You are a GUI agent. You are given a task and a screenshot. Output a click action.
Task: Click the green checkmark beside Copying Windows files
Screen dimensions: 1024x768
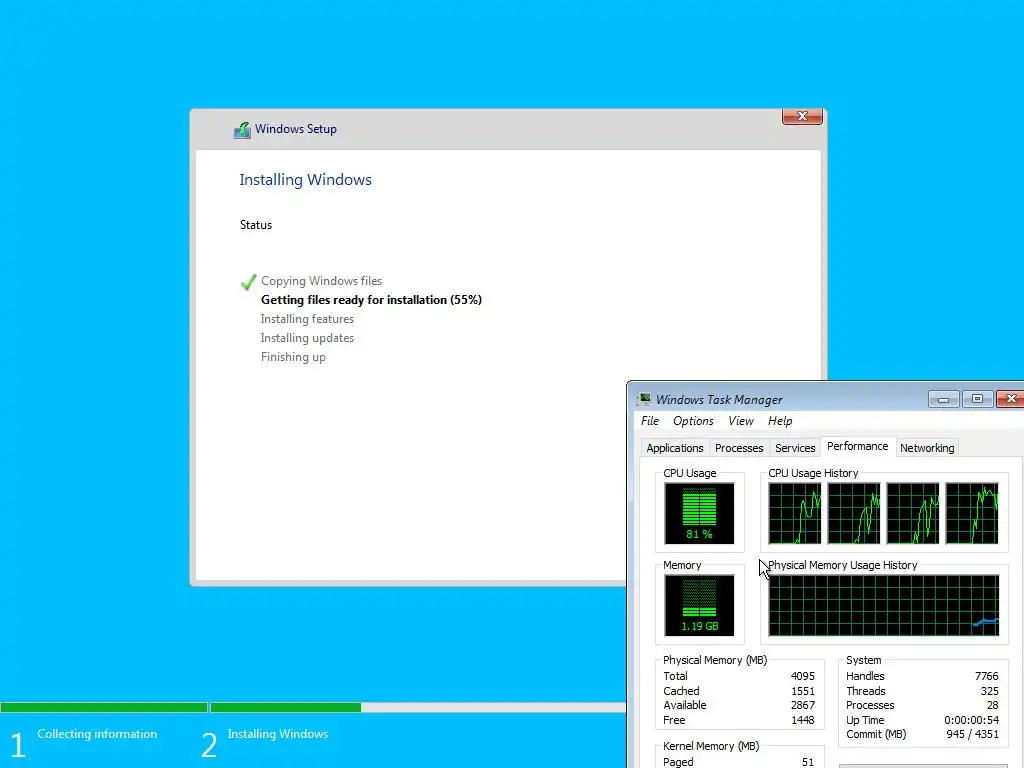pyautogui.click(x=248, y=282)
